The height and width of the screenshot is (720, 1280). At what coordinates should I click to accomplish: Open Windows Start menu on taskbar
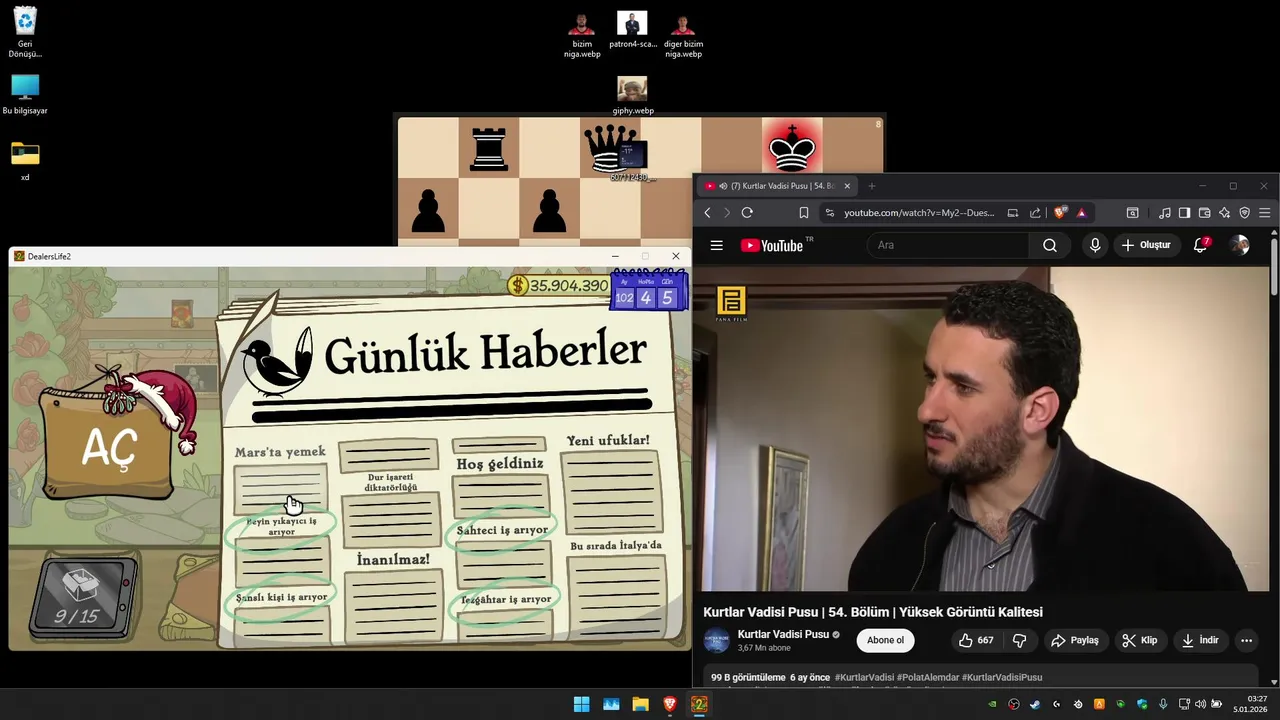[x=581, y=704]
